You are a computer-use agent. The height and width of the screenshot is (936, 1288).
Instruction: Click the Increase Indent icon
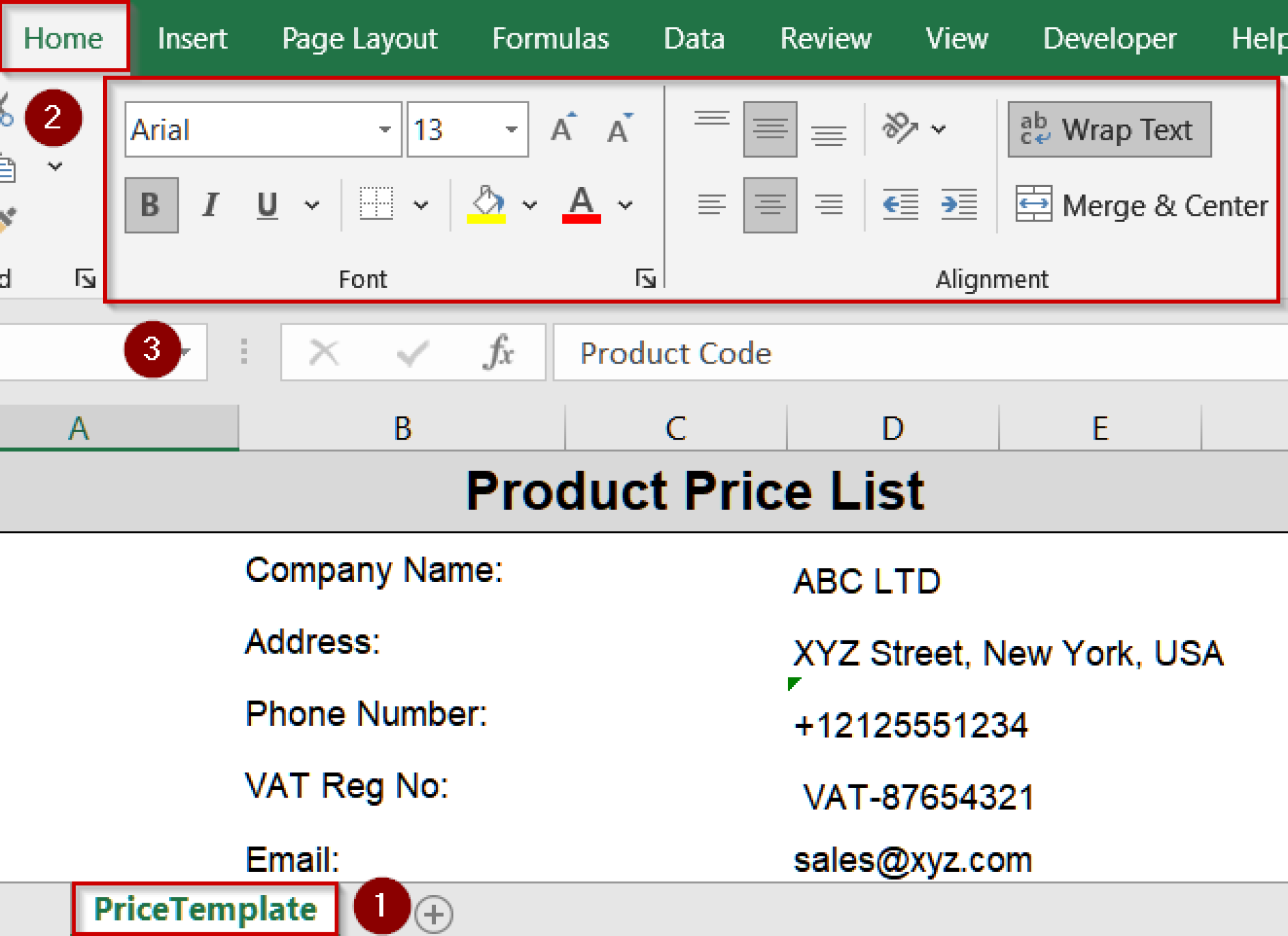click(x=958, y=203)
